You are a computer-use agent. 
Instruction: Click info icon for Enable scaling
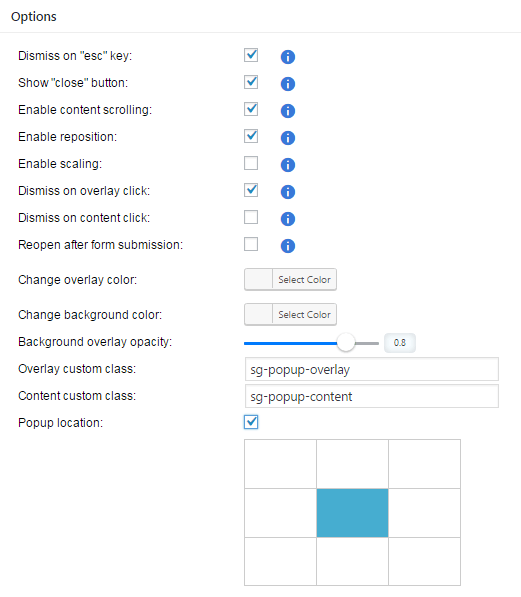coord(288,165)
